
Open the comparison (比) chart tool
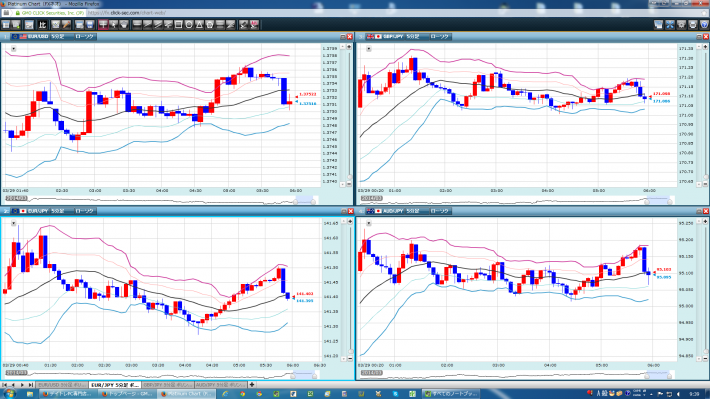point(43,24)
